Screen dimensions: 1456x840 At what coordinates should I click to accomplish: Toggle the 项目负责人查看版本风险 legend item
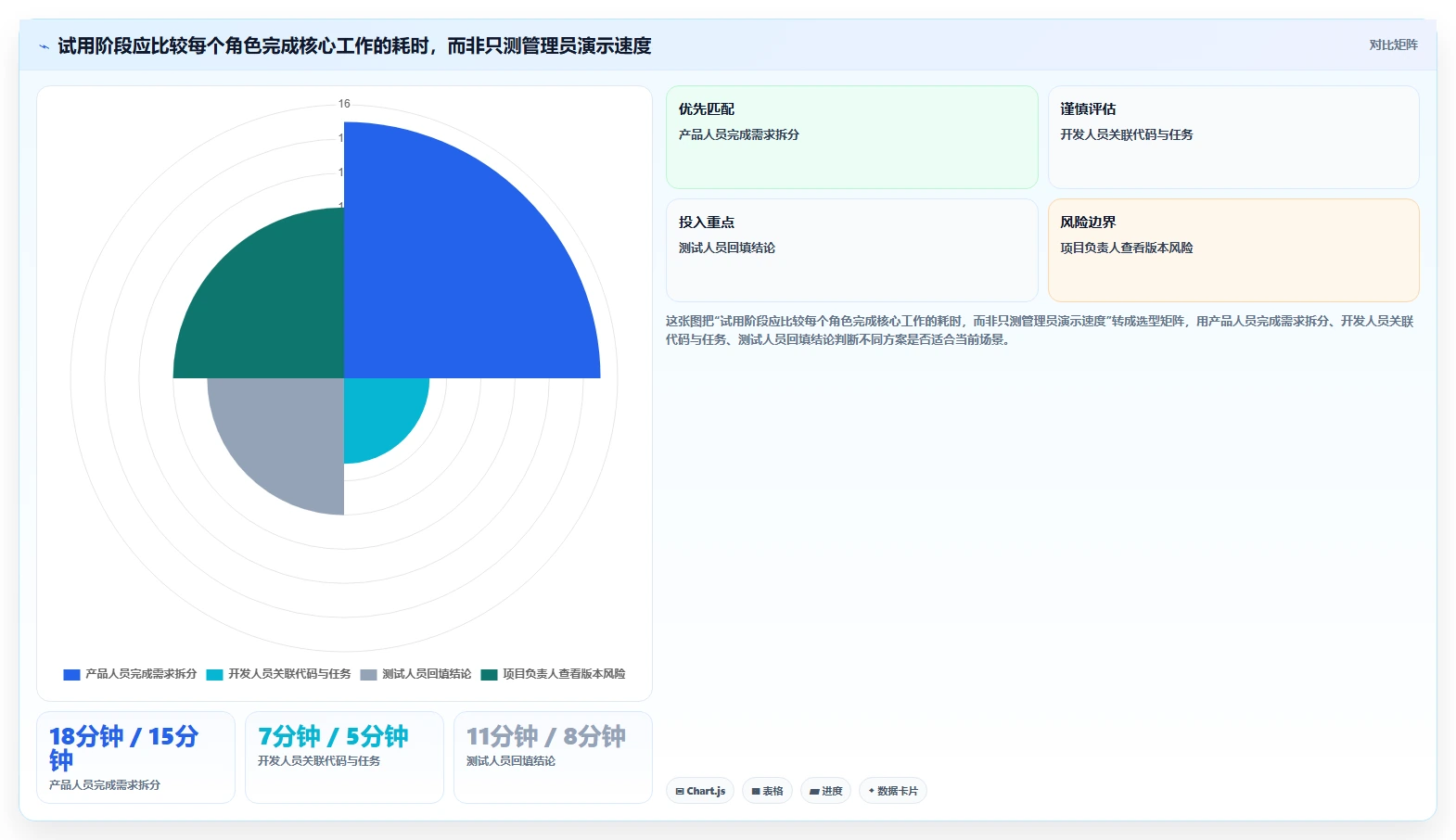(553, 674)
